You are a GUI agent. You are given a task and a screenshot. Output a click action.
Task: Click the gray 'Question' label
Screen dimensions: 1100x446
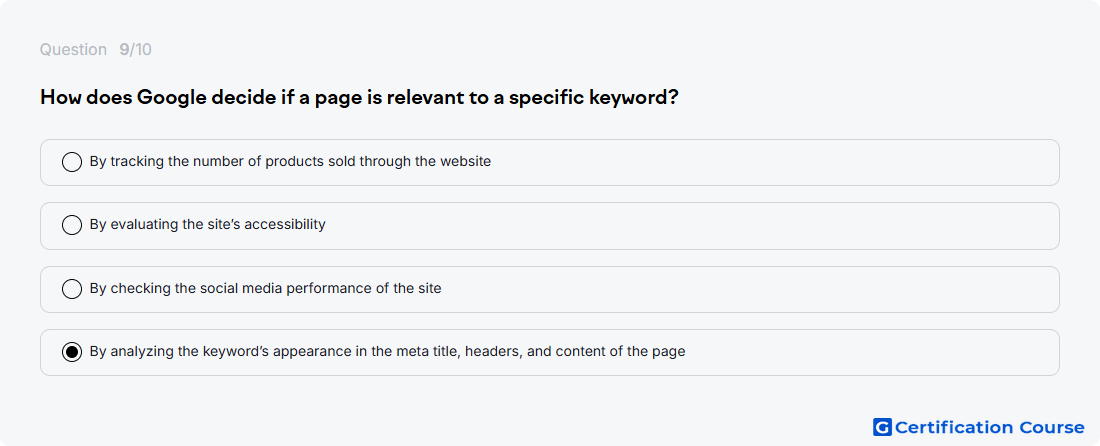point(73,50)
